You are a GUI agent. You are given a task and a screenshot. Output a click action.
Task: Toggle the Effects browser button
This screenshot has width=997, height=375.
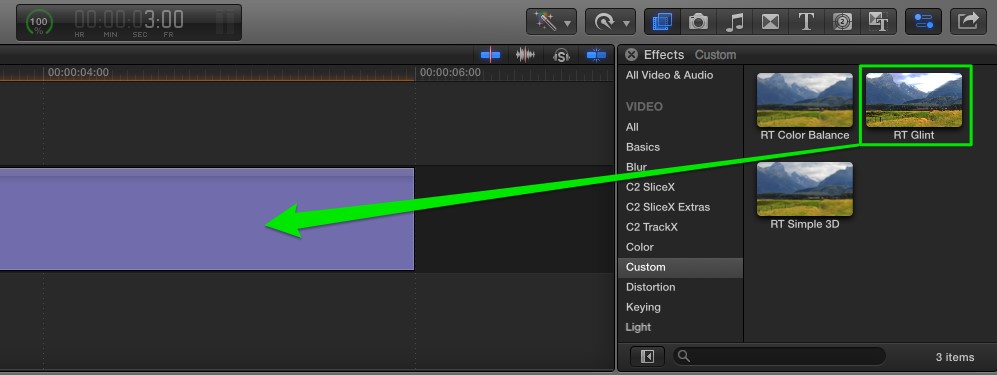click(662, 22)
